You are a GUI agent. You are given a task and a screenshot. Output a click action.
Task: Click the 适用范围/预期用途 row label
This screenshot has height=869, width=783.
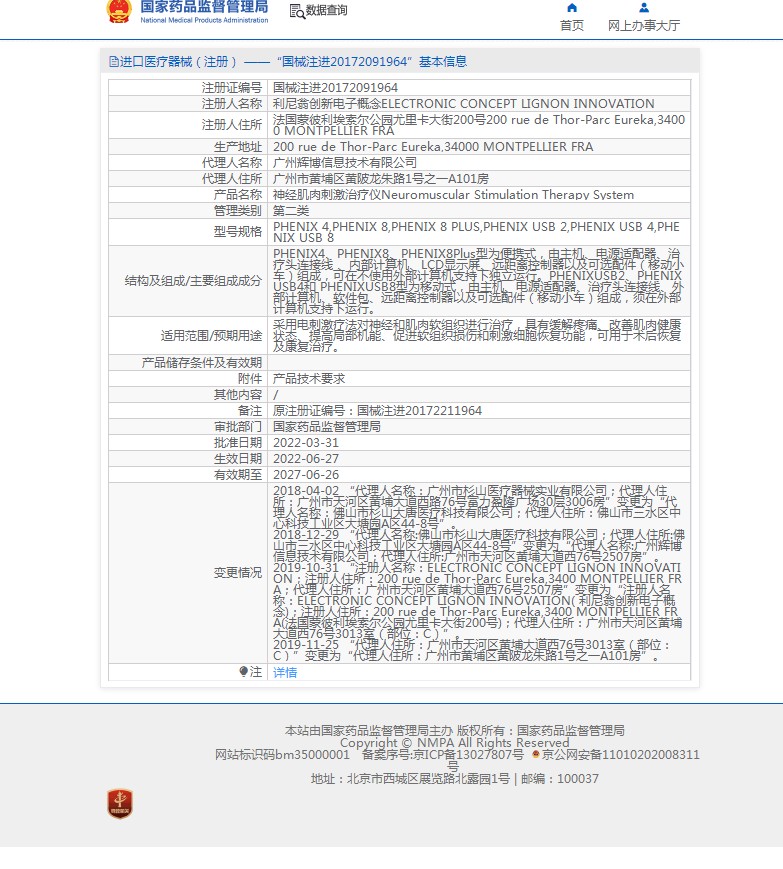pos(211,336)
